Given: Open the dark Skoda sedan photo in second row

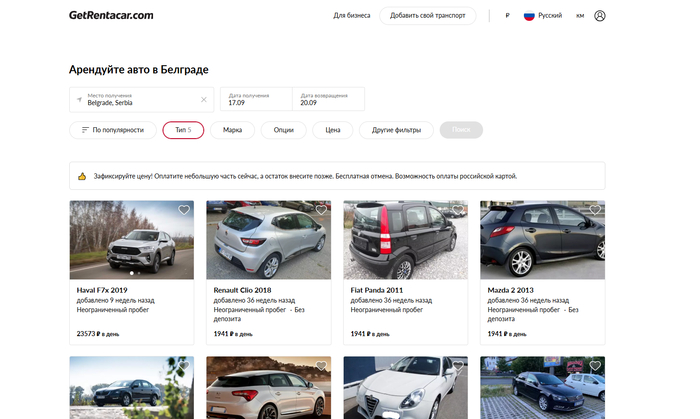Looking at the screenshot, I should click(x=132, y=387).
